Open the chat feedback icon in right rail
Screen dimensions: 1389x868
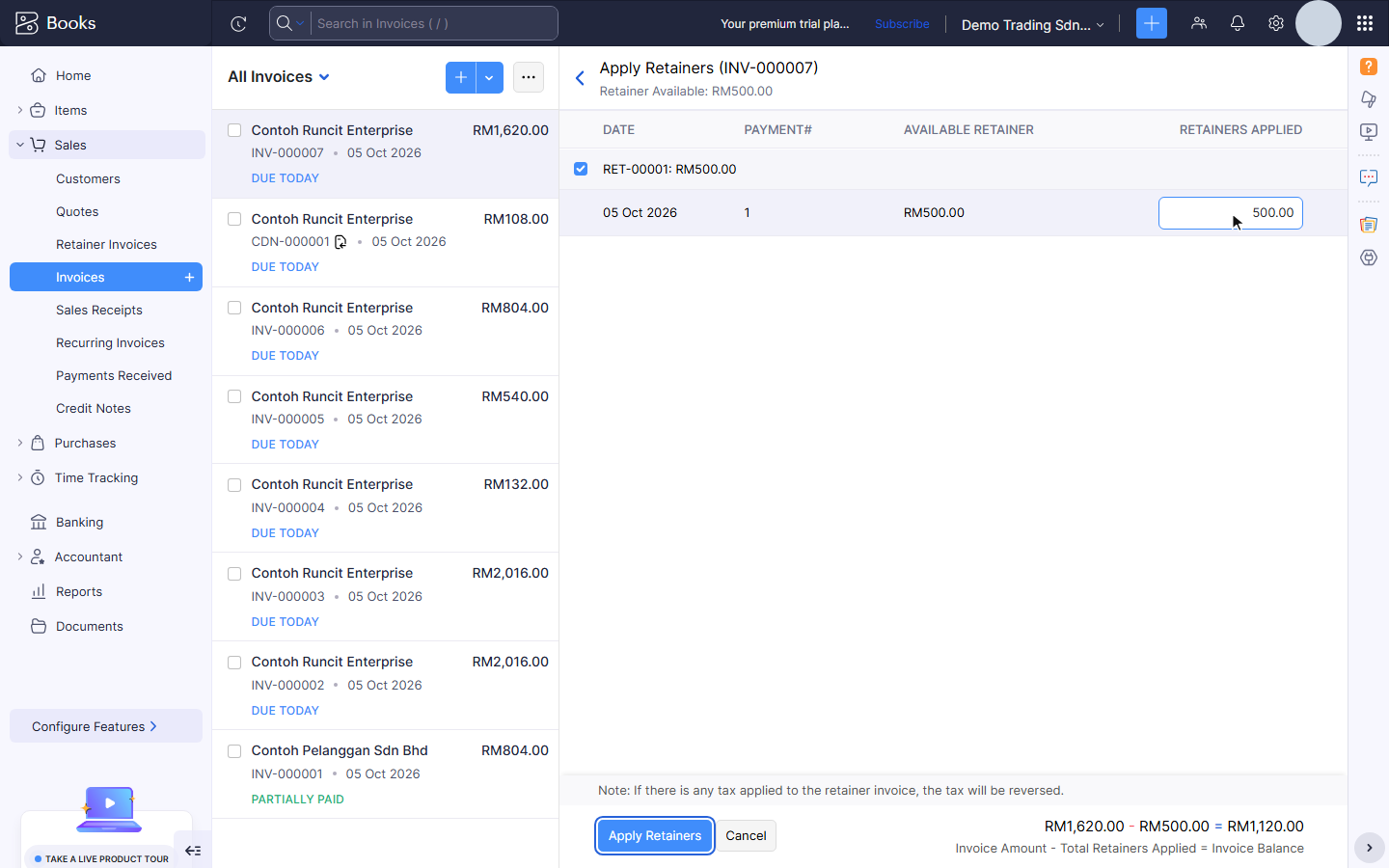1369,178
